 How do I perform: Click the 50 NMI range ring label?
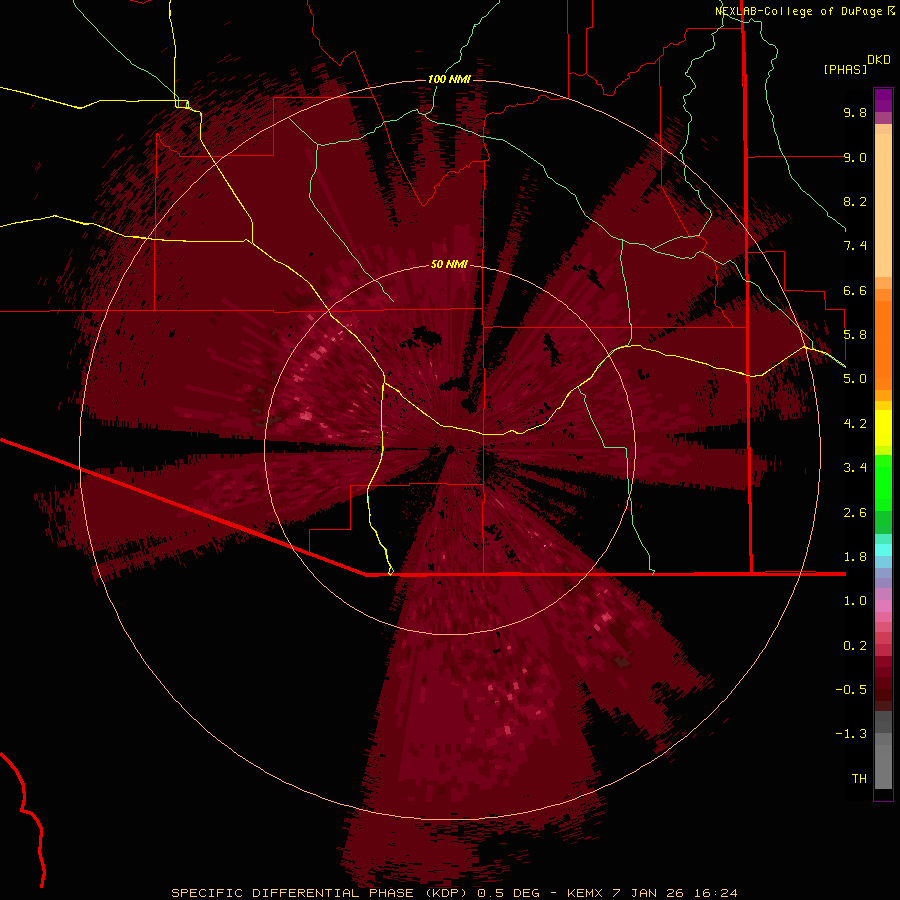(x=449, y=264)
